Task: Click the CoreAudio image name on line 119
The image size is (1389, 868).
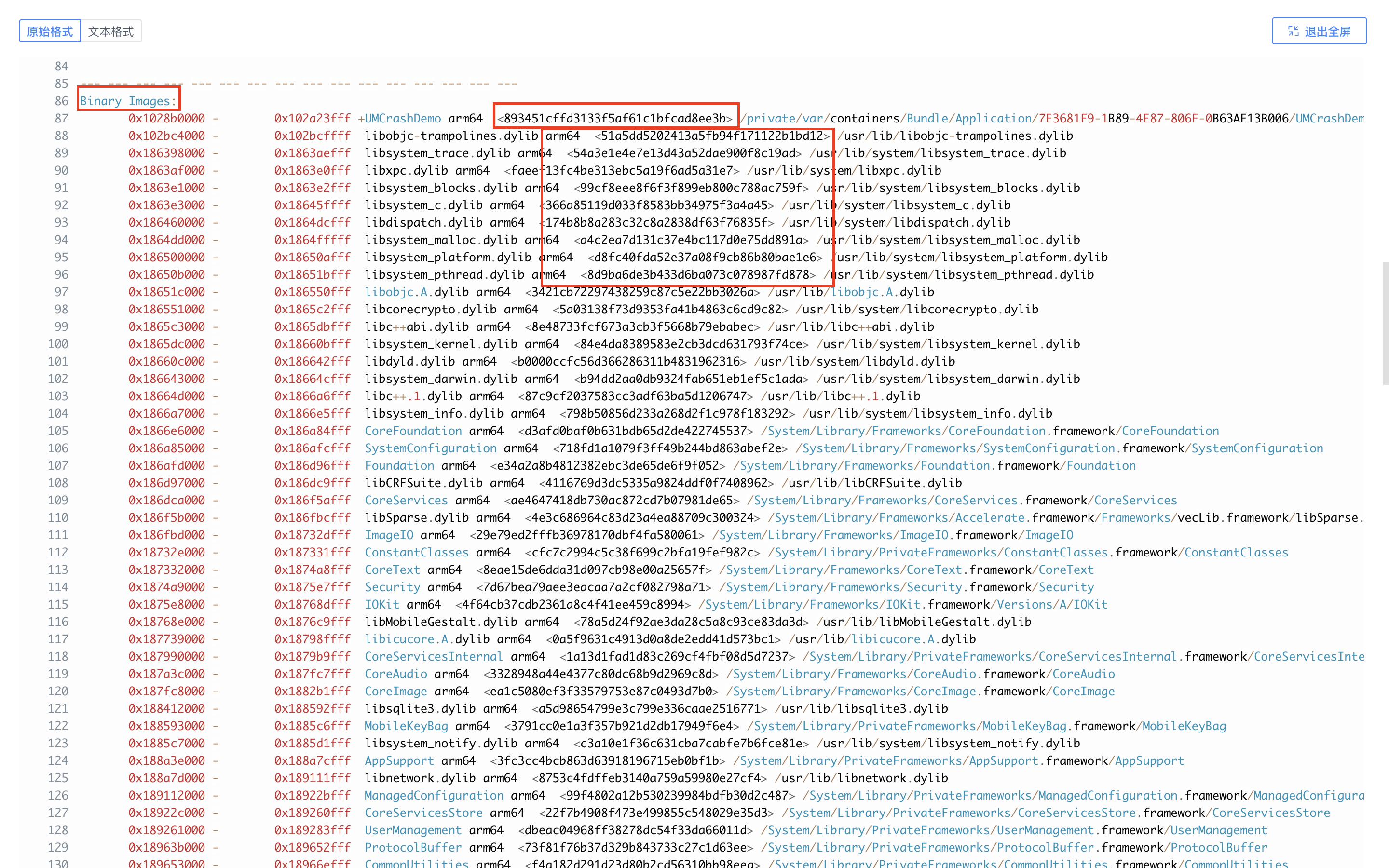Action: coord(395,673)
